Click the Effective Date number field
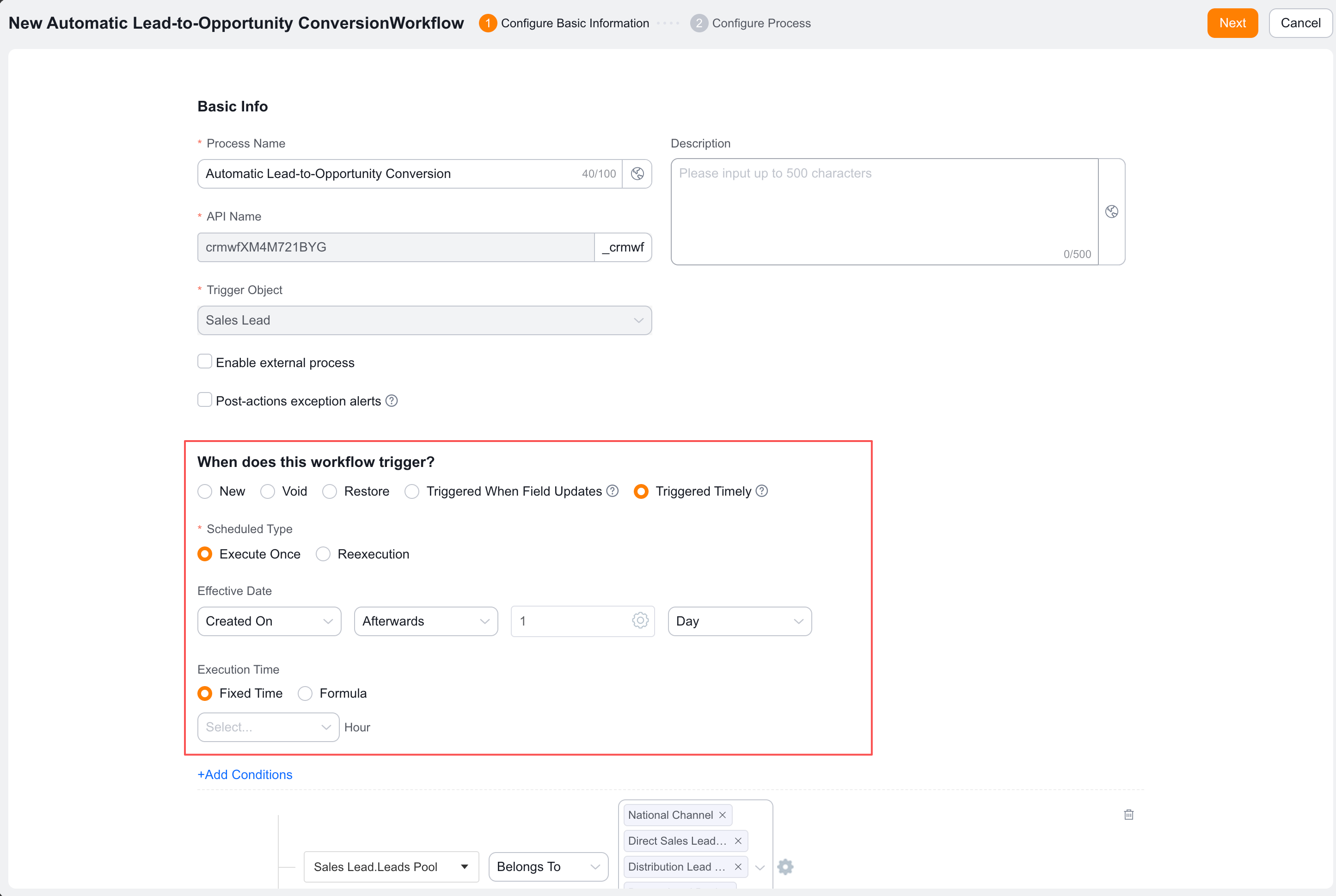1336x896 pixels. [x=582, y=621]
